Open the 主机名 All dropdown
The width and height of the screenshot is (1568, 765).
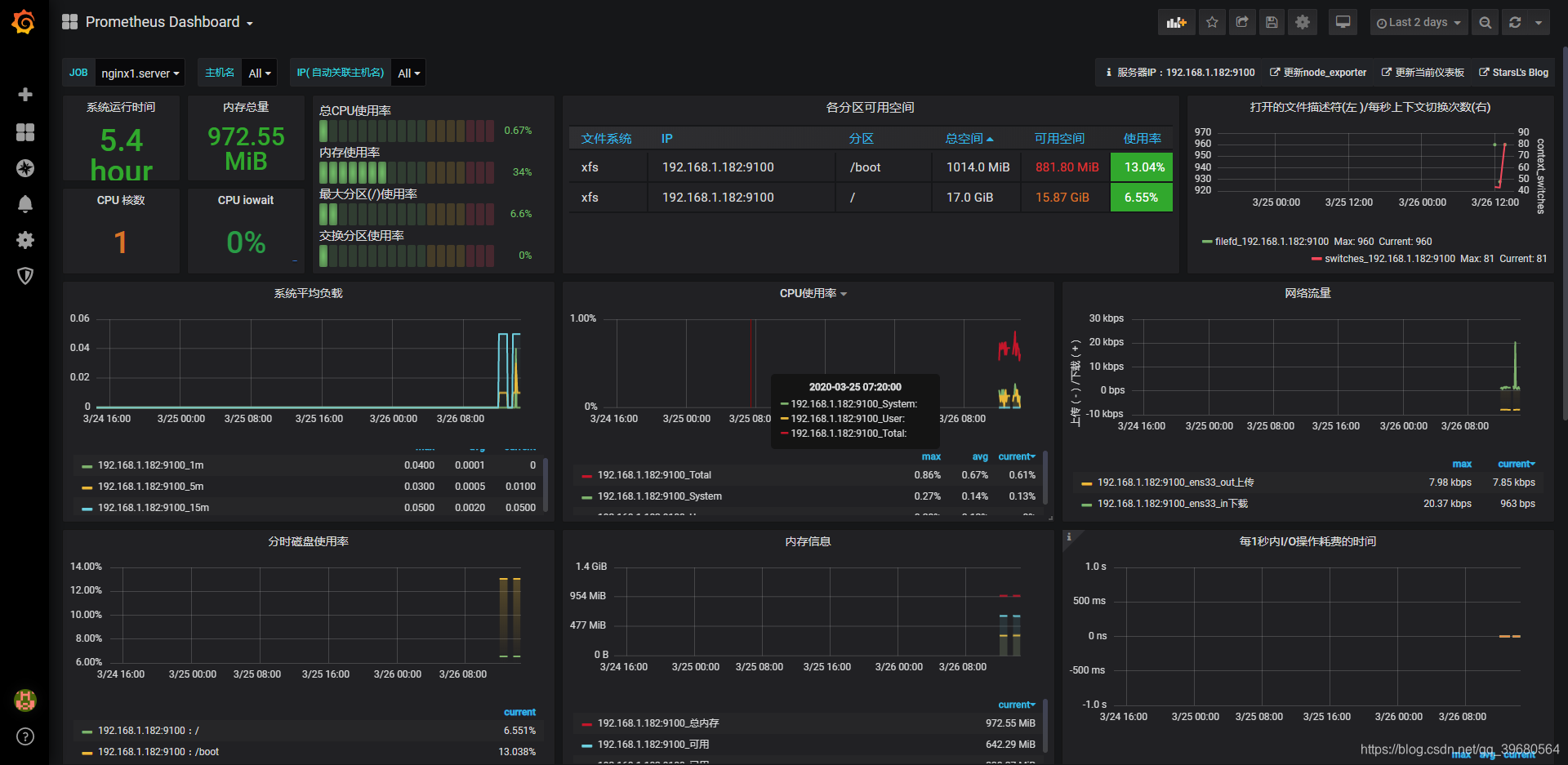[259, 73]
